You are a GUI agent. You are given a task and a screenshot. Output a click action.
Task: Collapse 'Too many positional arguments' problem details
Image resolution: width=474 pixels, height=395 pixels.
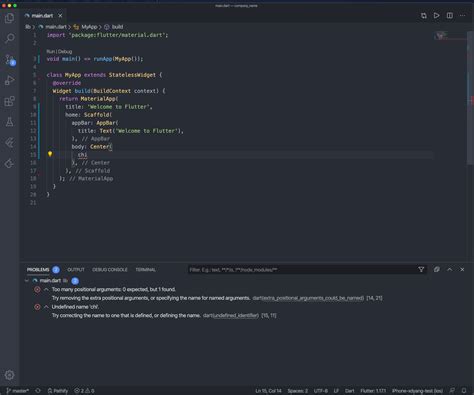point(46,289)
